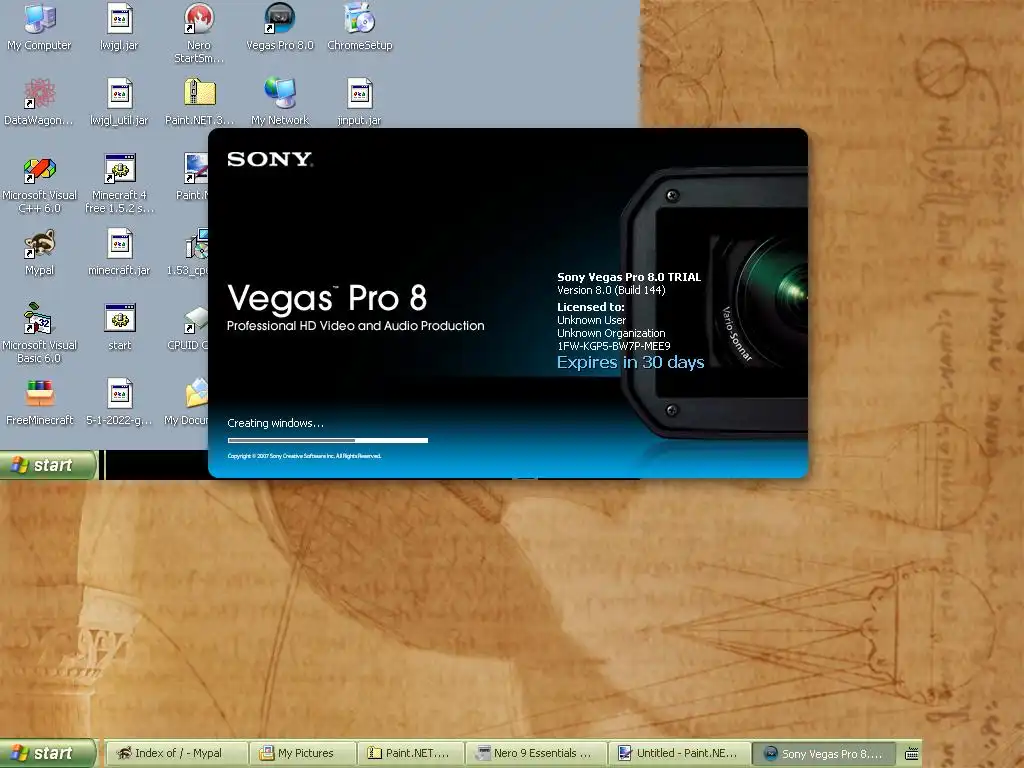Select the Mypal raccoon browser icon

39,252
